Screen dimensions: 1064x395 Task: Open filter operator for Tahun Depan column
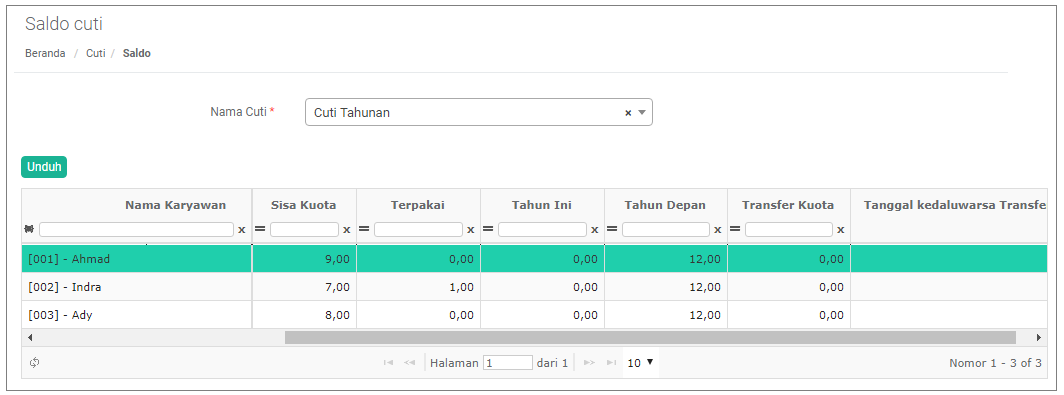point(612,230)
